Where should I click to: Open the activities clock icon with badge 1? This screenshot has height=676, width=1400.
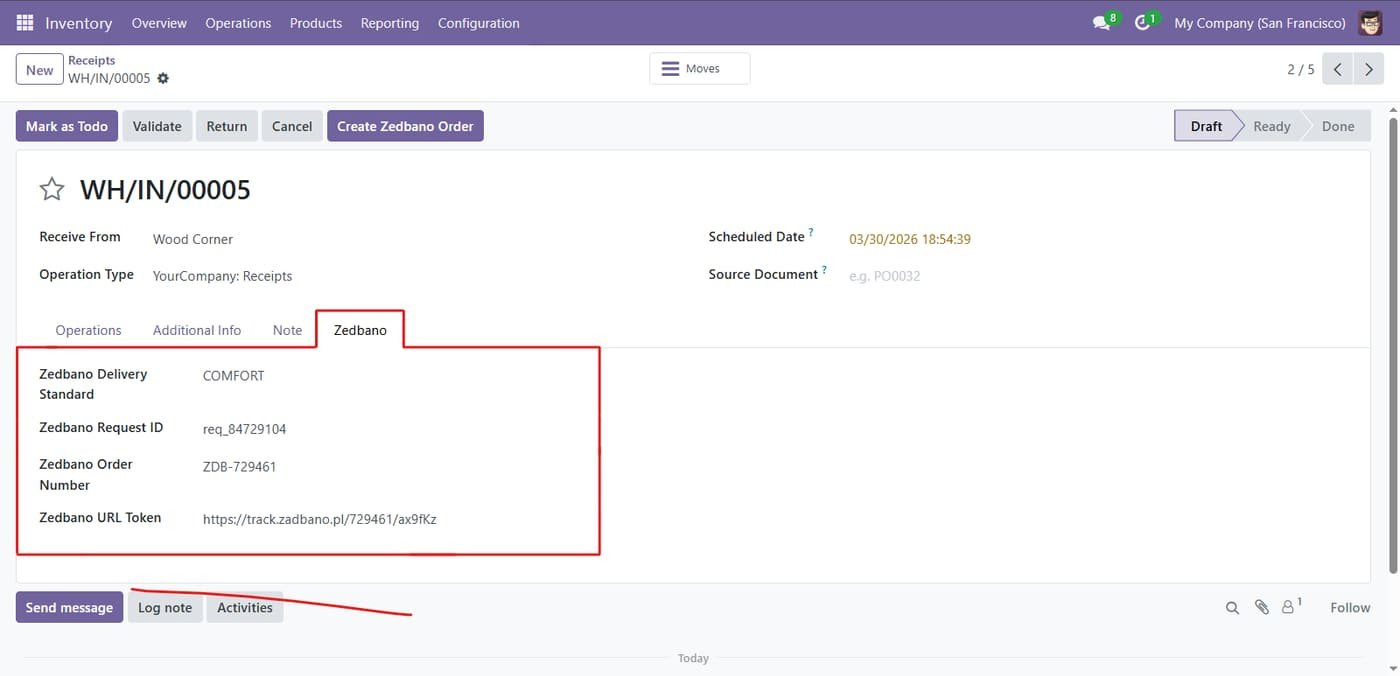pos(1145,22)
